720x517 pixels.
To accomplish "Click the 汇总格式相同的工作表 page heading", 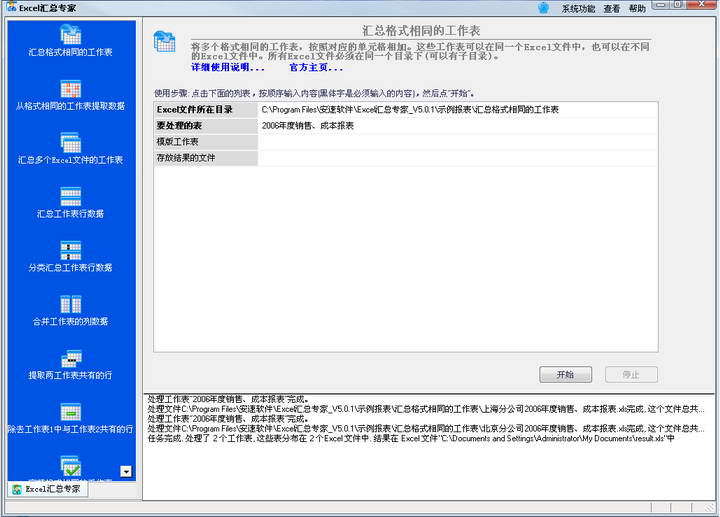I will point(421,31).
